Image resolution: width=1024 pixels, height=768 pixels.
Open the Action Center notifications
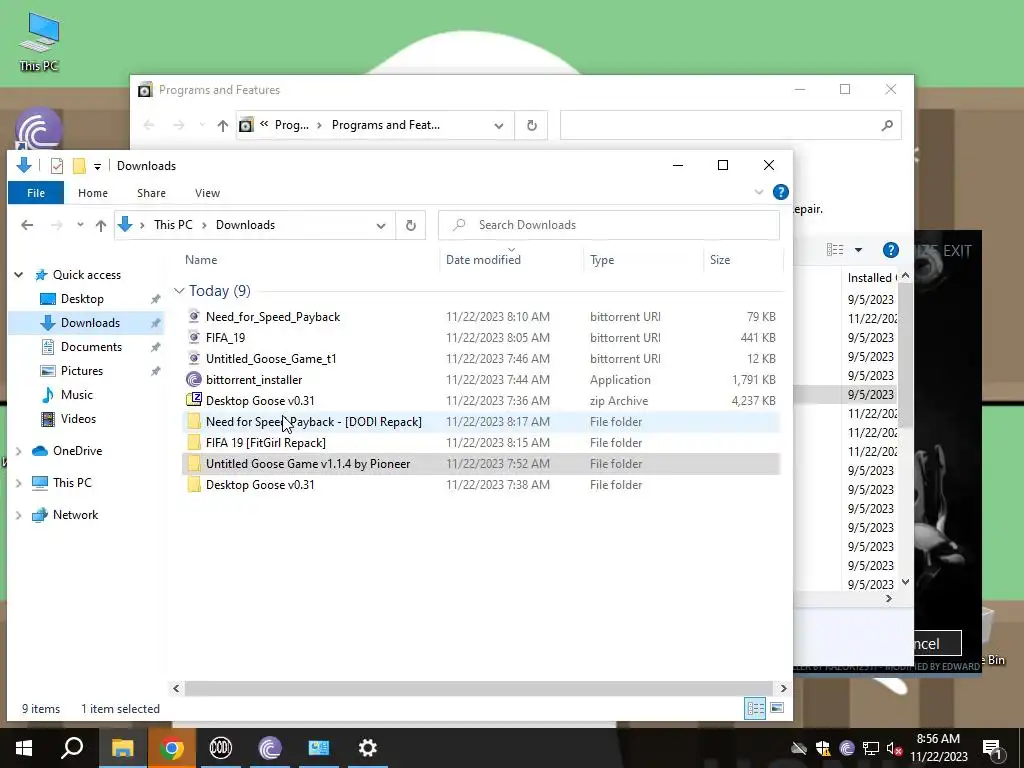coord(992,748)
